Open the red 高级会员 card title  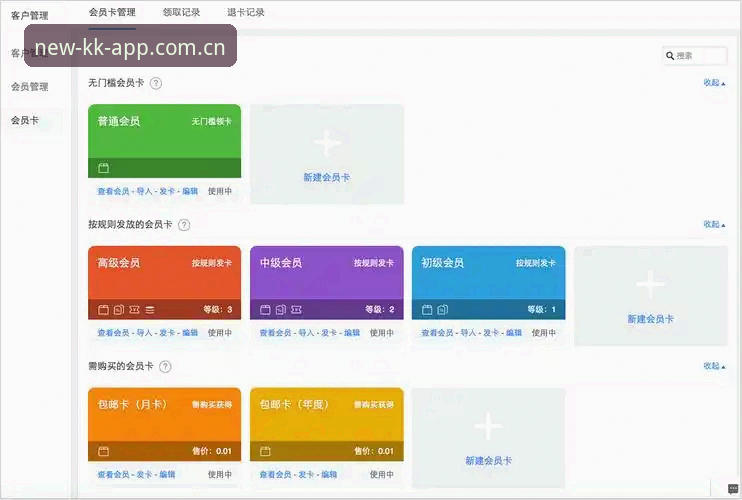(118, 263)
